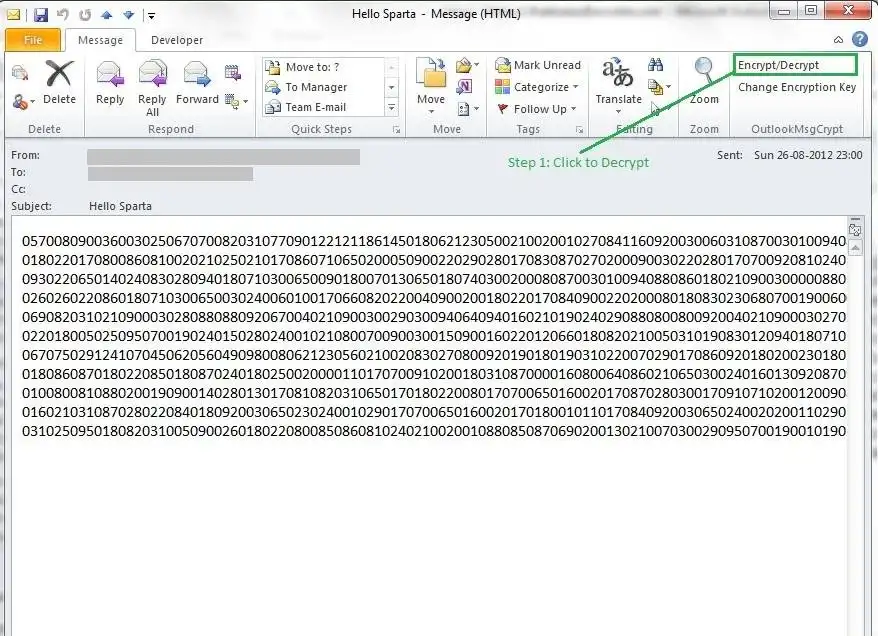Click the 'Hello Sparta' subject text
Image resolution: width=878 pixels, height=636 pixels.
(x=120, y=206)
